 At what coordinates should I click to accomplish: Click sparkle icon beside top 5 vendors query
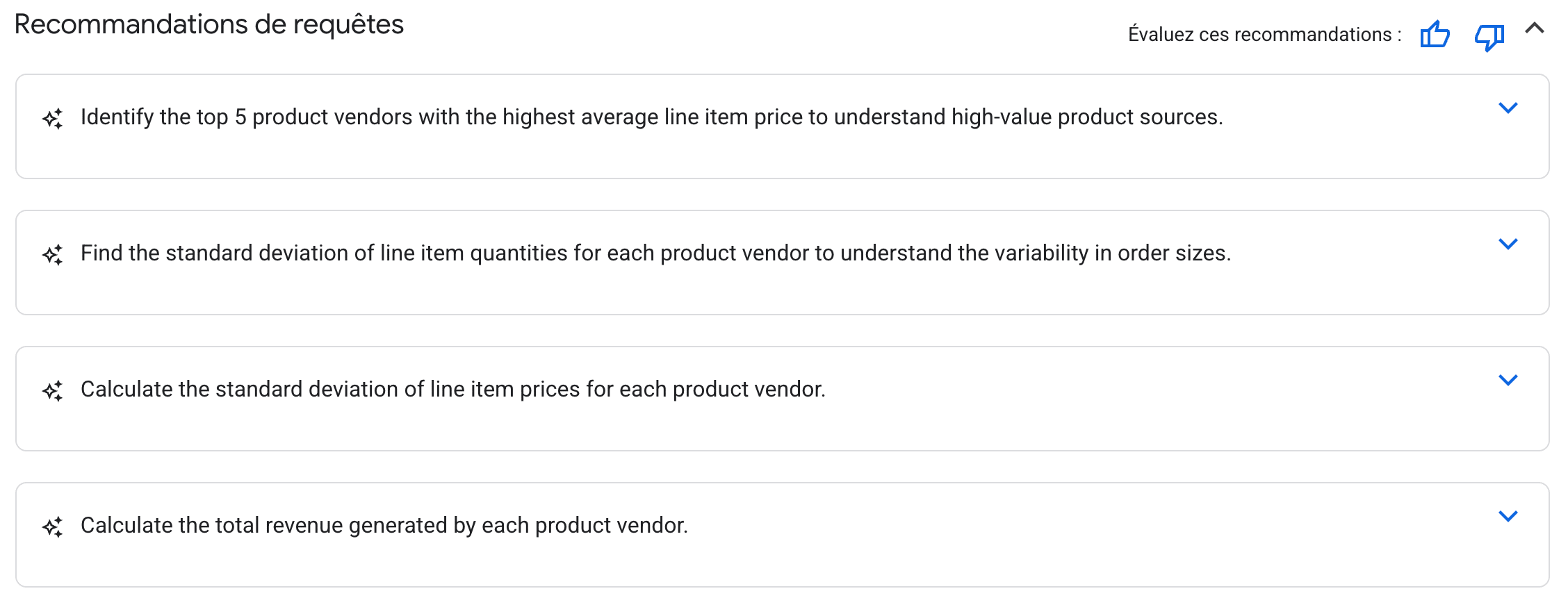(53, 119)
